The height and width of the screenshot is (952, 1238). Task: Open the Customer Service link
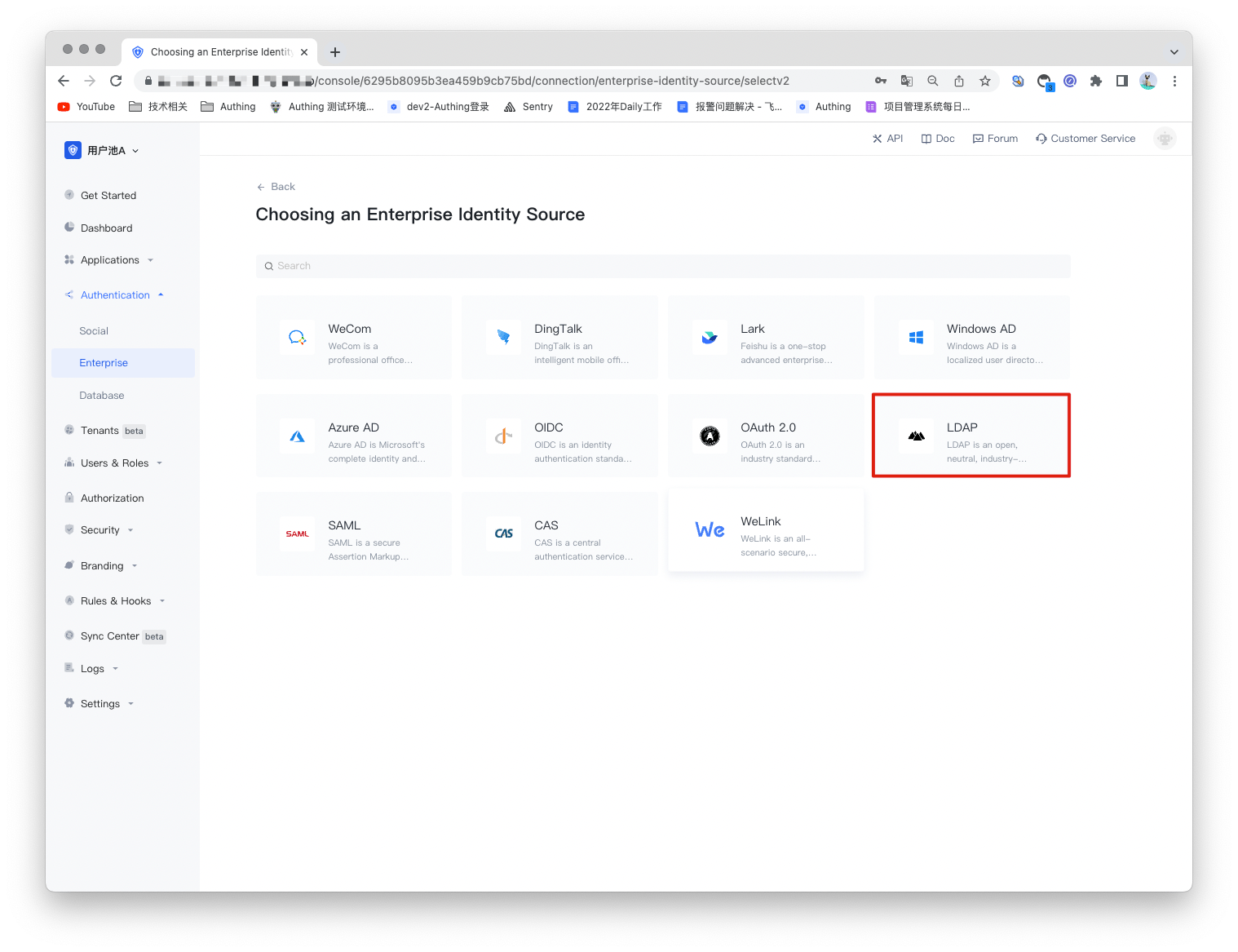[x=1085, y=139]
